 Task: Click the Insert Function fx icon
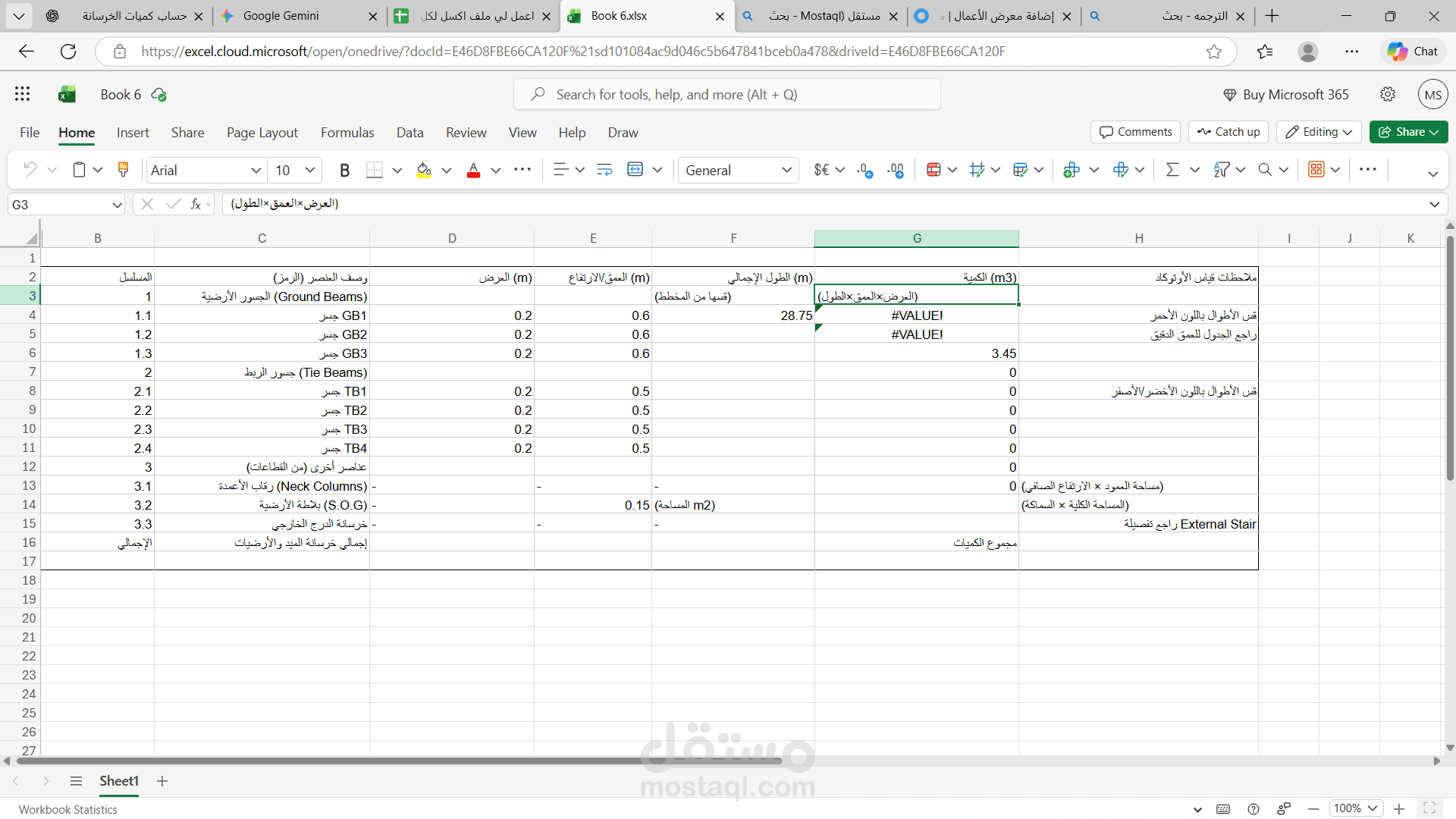[196, 204]
